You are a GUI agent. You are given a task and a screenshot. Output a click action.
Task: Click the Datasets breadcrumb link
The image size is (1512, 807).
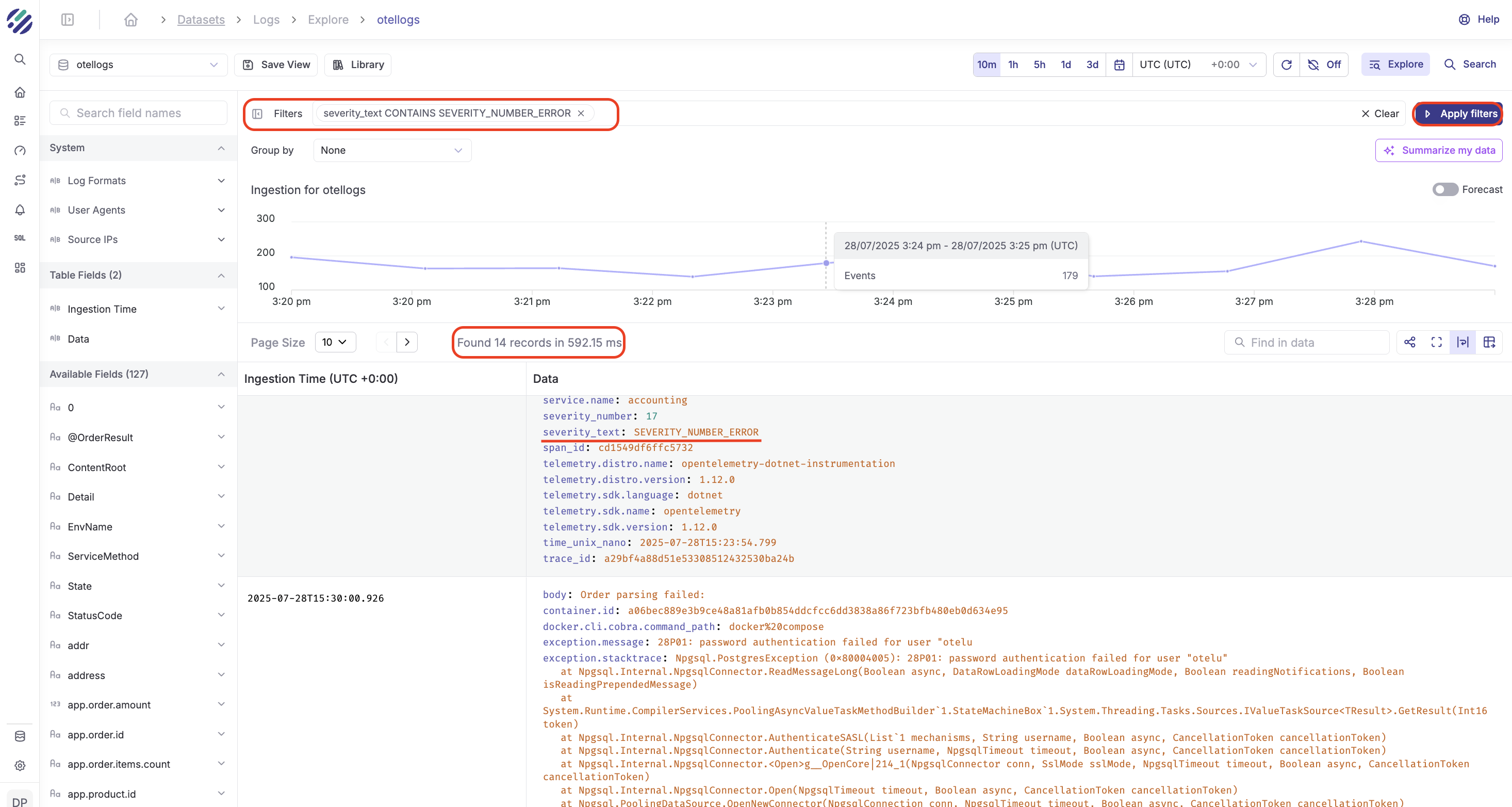(201, 20)
